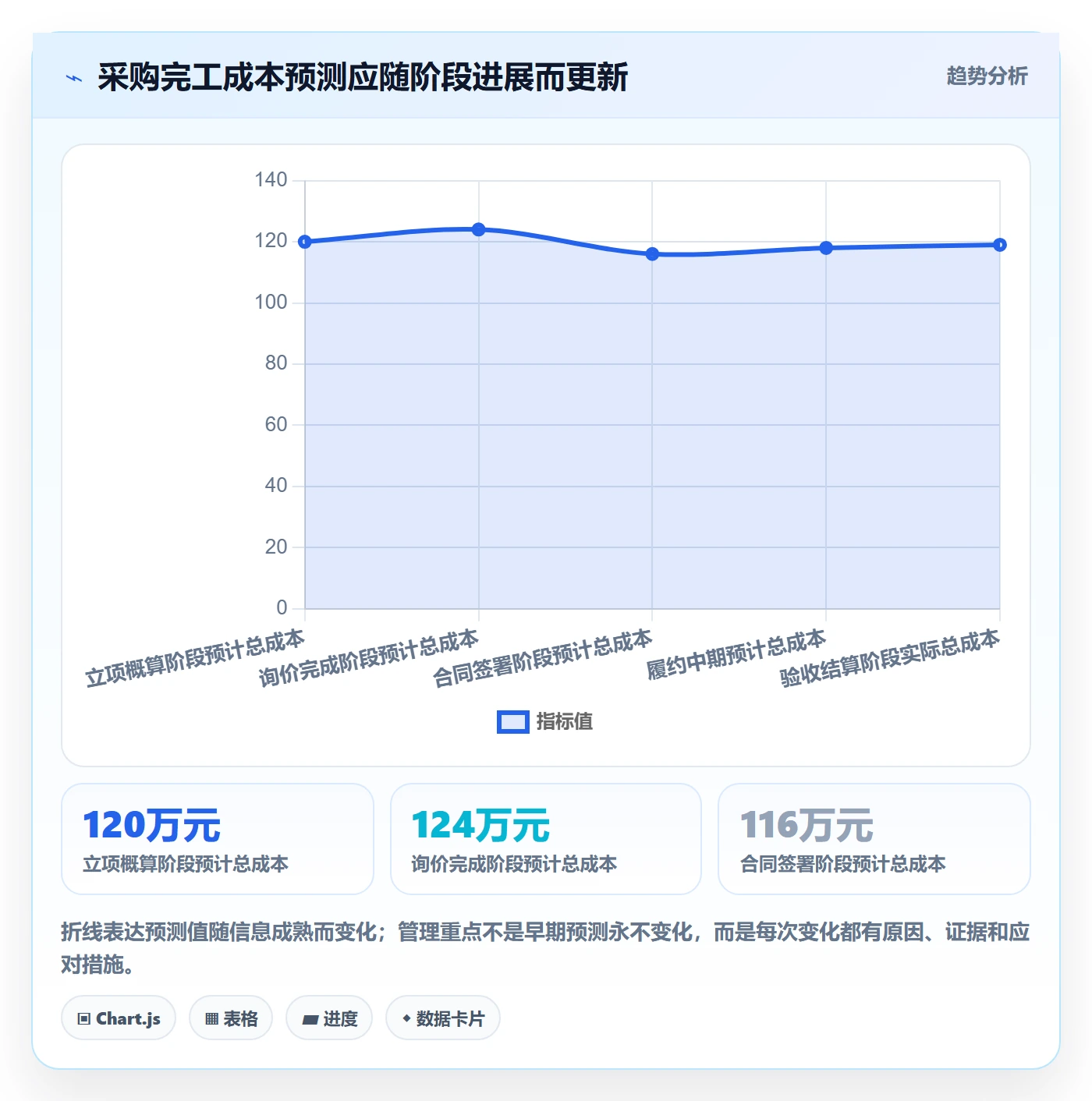Click the 表格 tag chip
The height and width of the screenshot is (1101, 1092).
231,1018
